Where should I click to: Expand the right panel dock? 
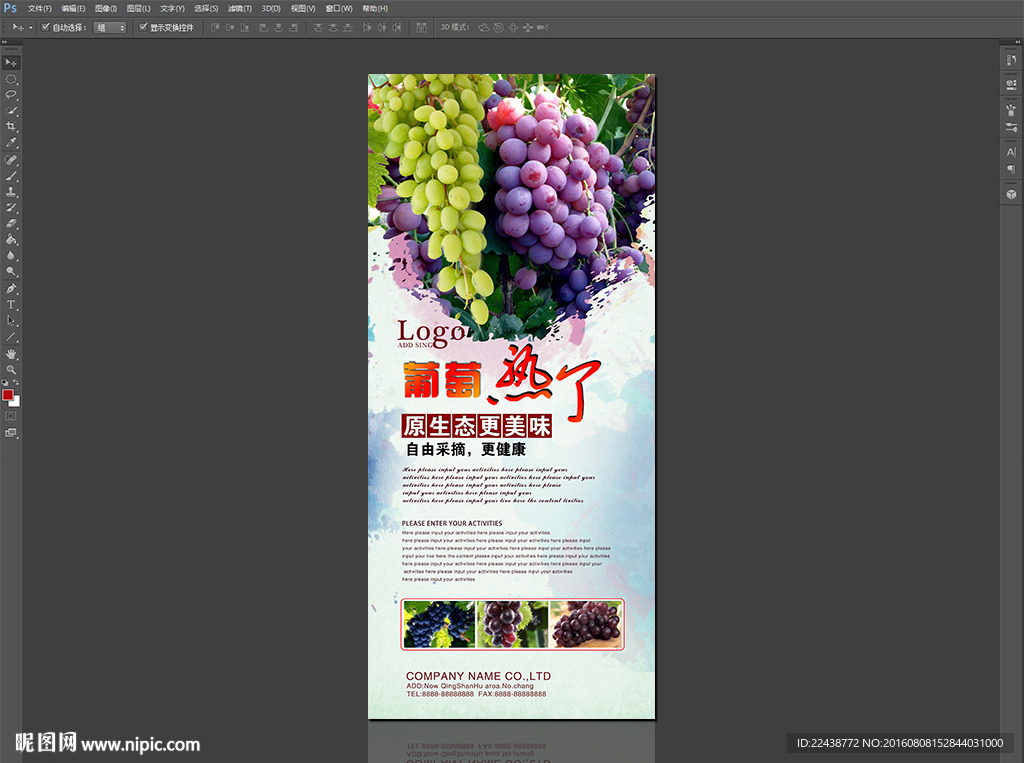[x=1017, y=42]
